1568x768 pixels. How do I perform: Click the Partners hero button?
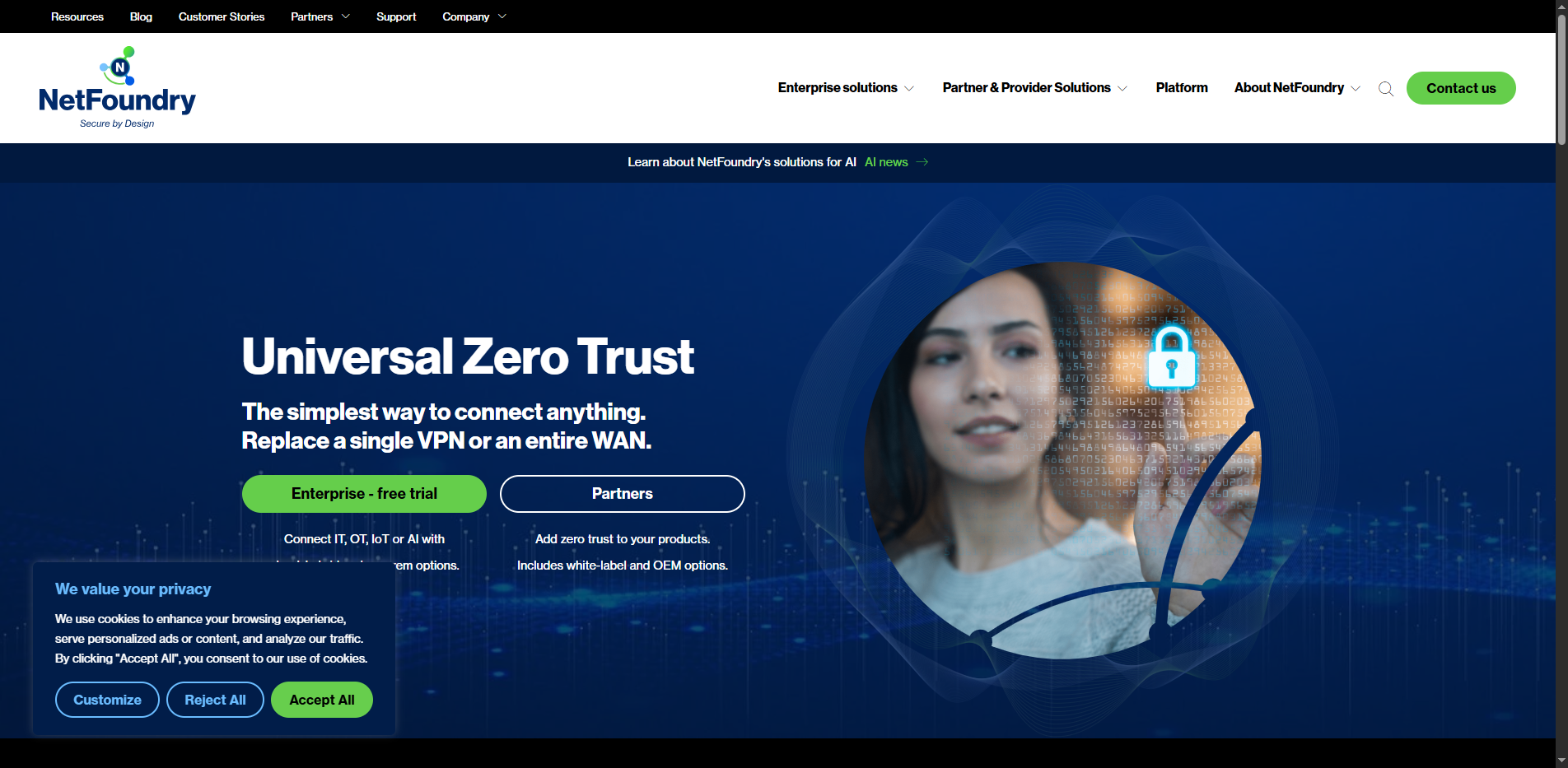click(x=623, y=494)
